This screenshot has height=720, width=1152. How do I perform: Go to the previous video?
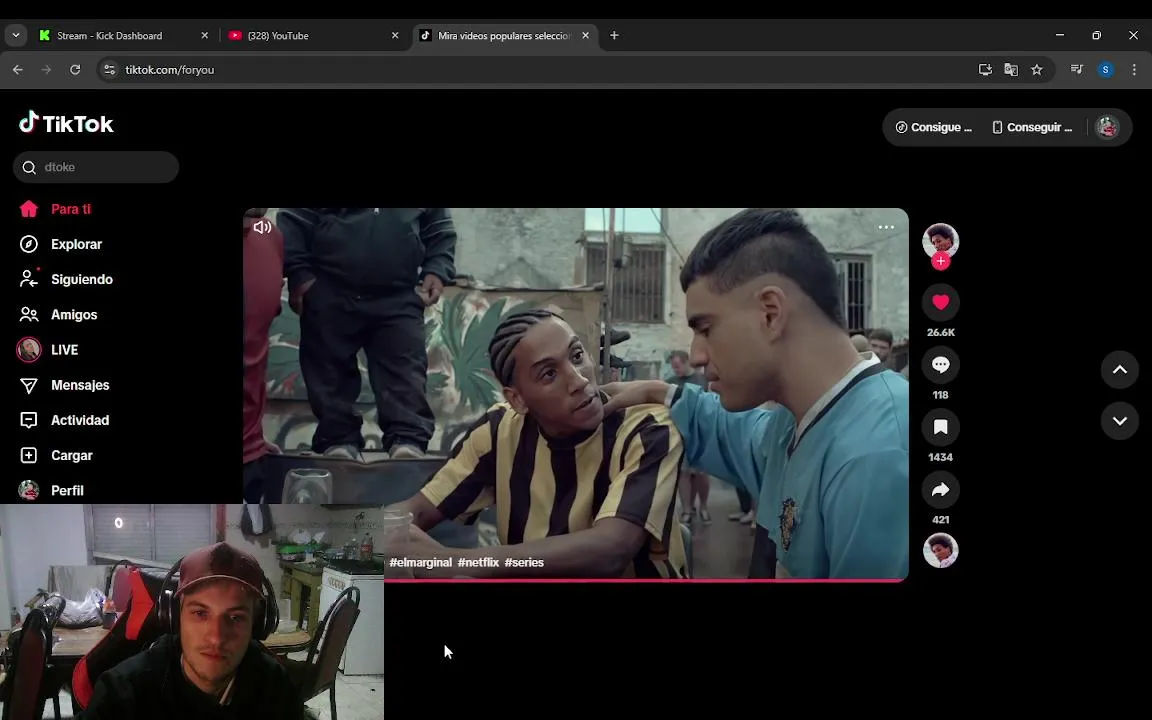(1120, 370)
